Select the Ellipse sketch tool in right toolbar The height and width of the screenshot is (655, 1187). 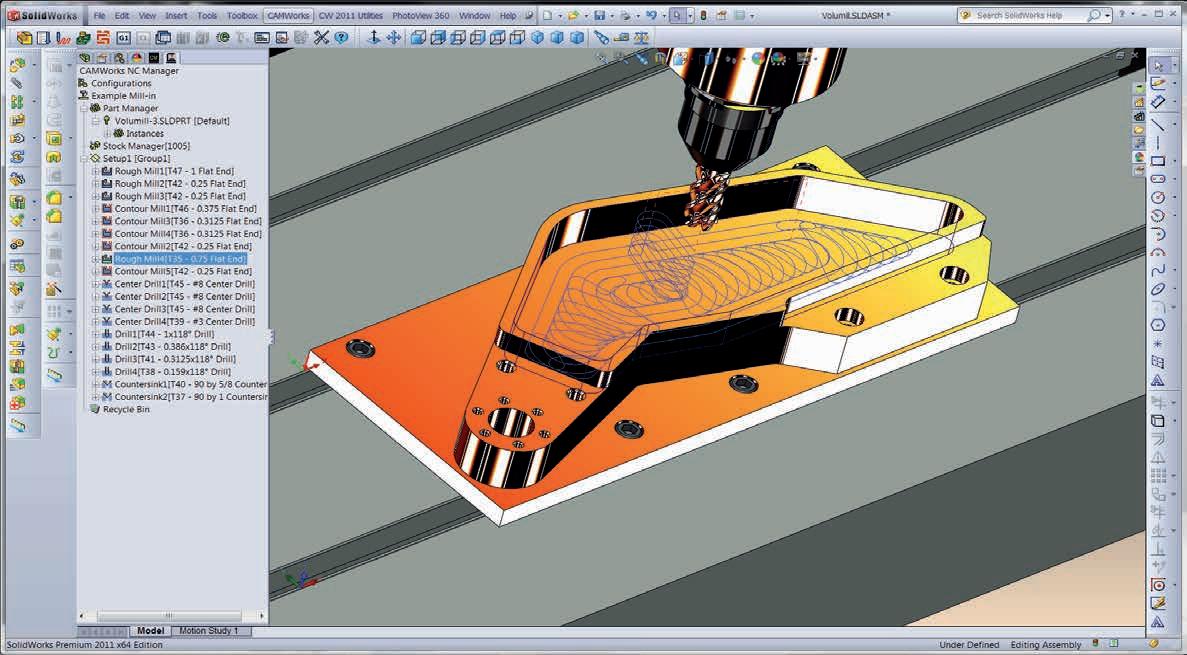tap(1157, 289)
